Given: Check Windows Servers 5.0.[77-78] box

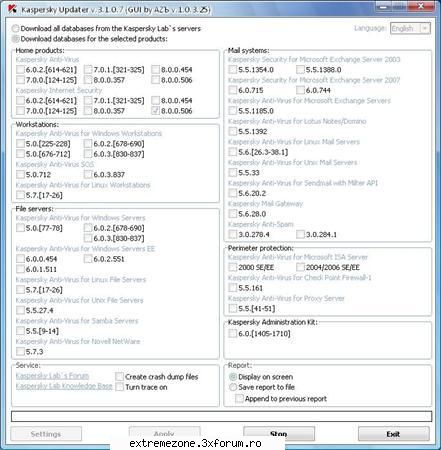Looking at the screenshot, I should pyautogui.click(x=20, y=228).
